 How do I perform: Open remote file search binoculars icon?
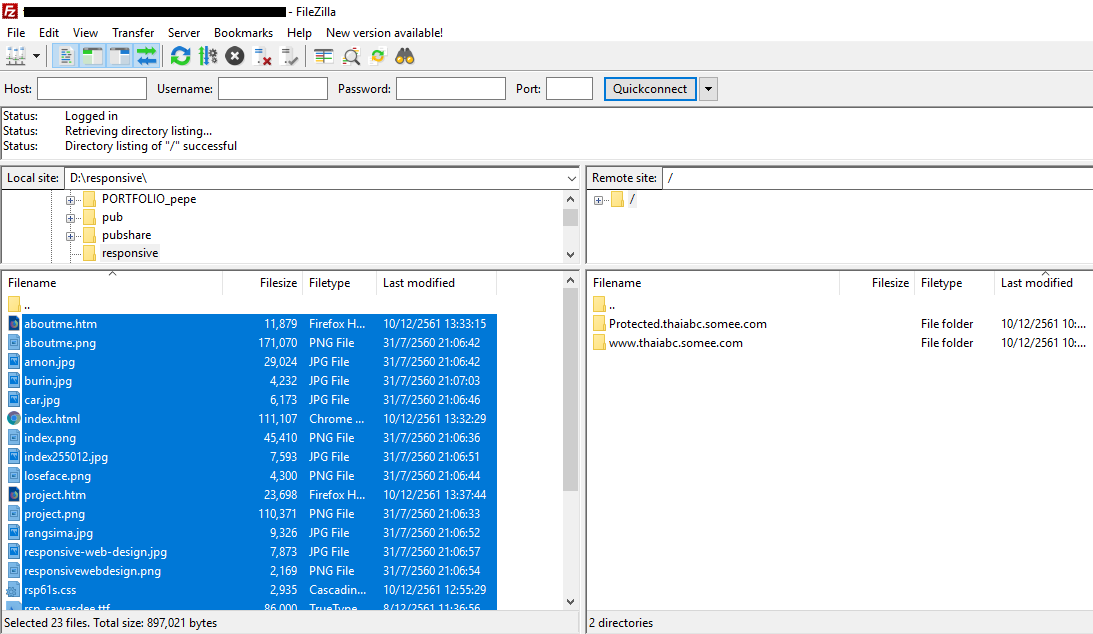click(x=405, y=56)
